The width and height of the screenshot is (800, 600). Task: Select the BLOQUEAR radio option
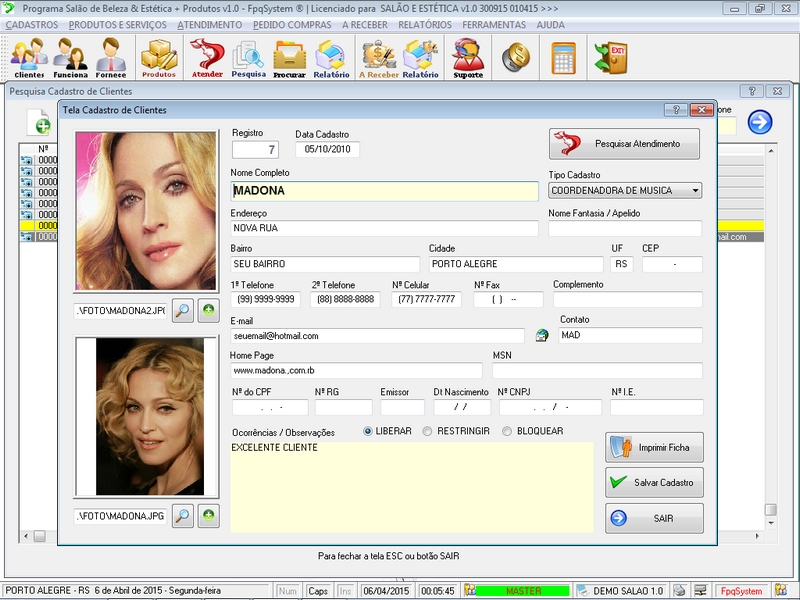tap(507, 431)
